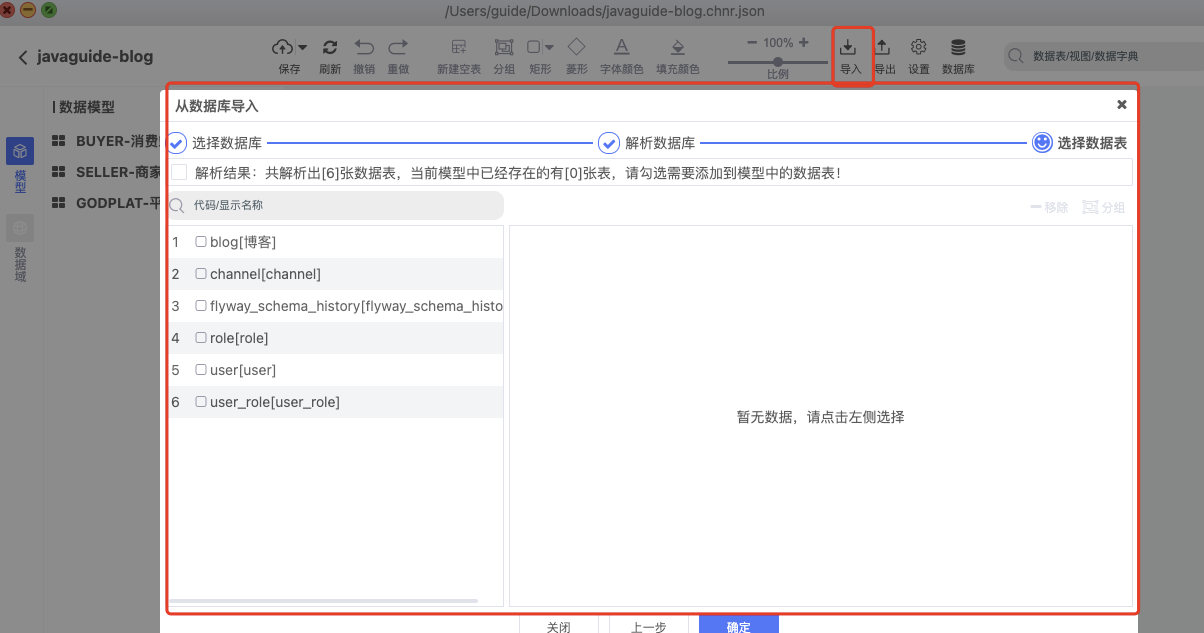Switch to the 数据域 sidebar tab

coord(20,248)
